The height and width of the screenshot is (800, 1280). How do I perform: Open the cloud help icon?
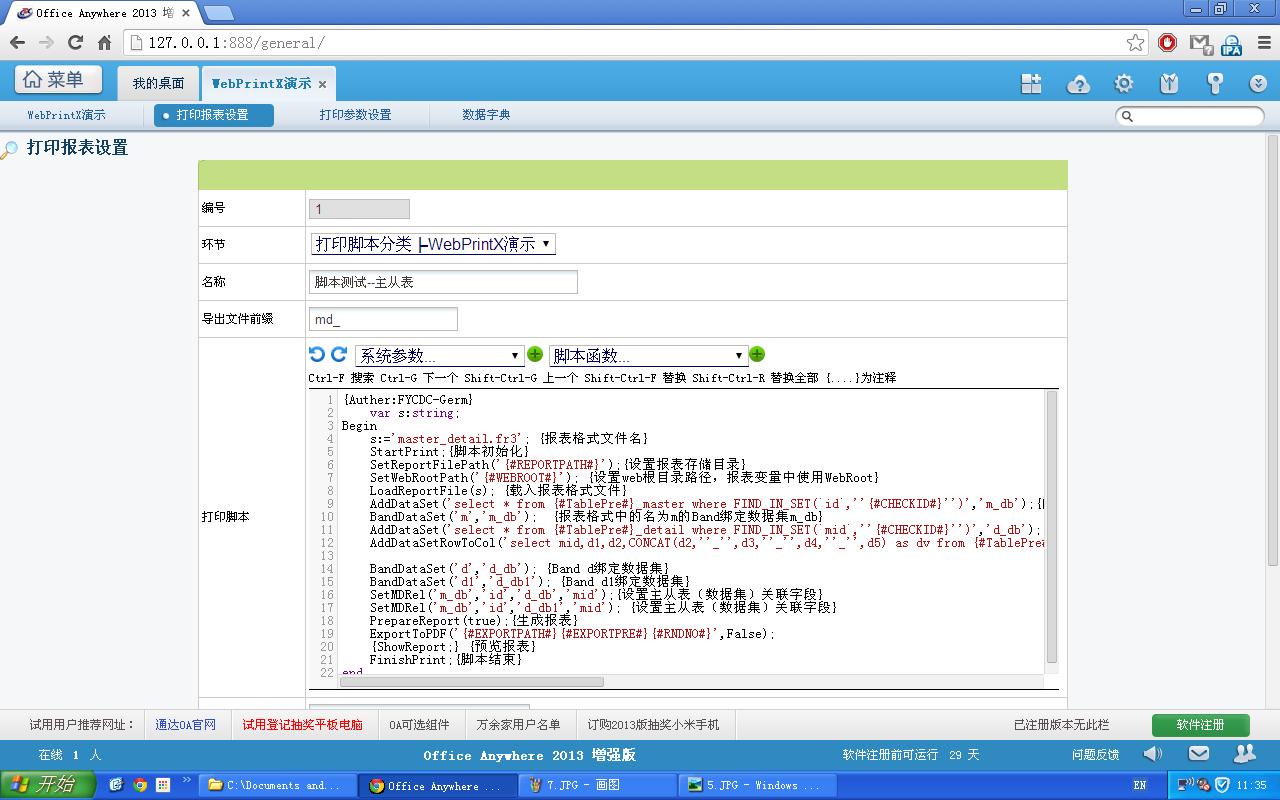coord(1078,84)
